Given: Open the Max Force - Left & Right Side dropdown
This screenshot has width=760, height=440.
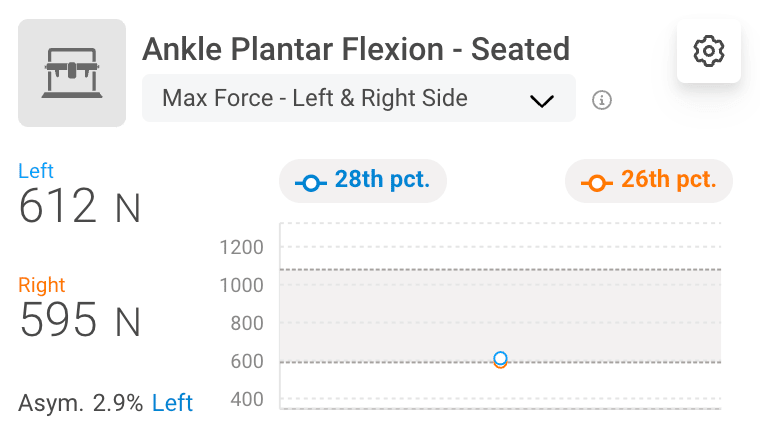Looking at the screenshot, I should (359, 98).
